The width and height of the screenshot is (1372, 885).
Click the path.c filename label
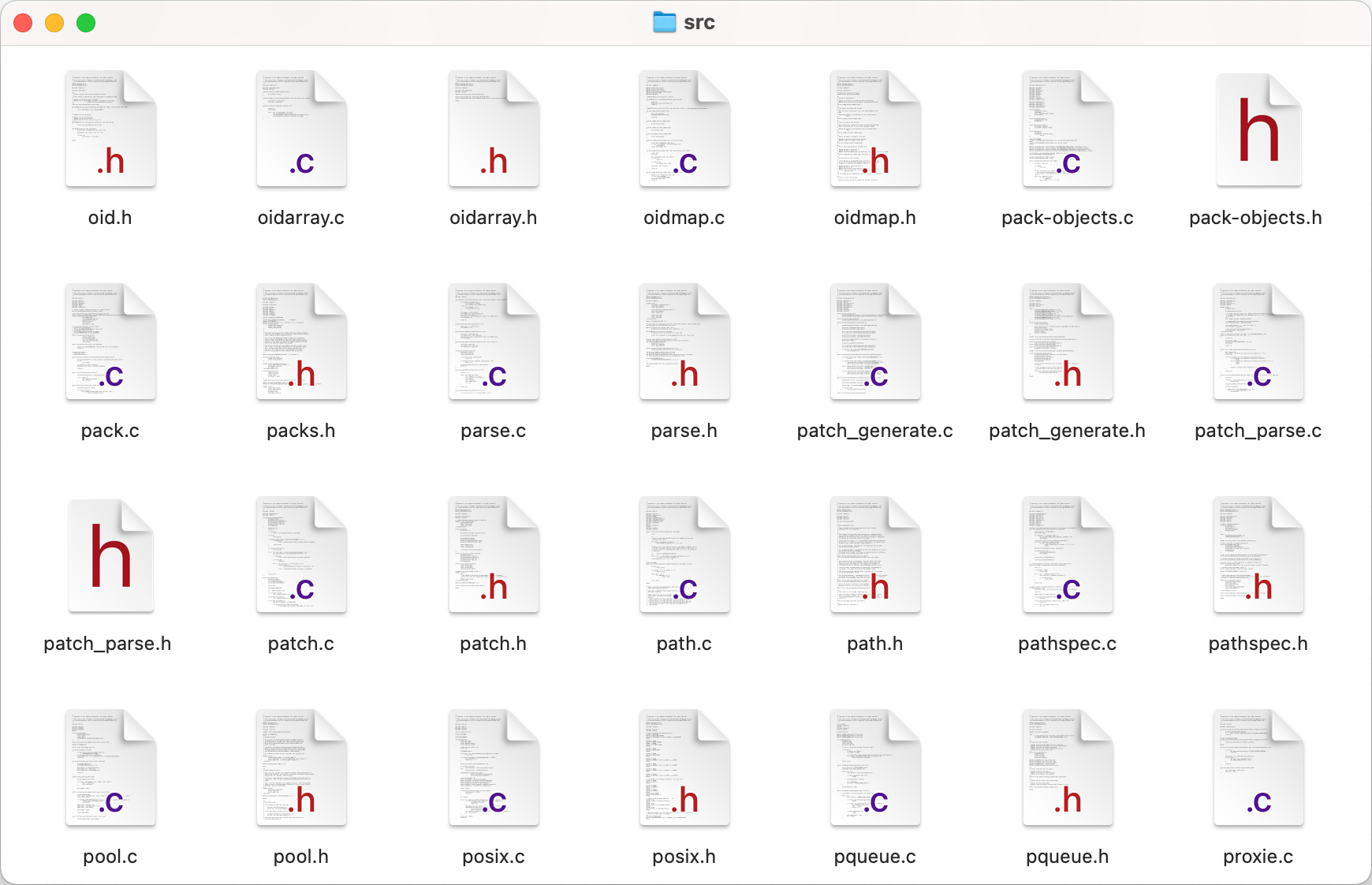click(684, 644)
